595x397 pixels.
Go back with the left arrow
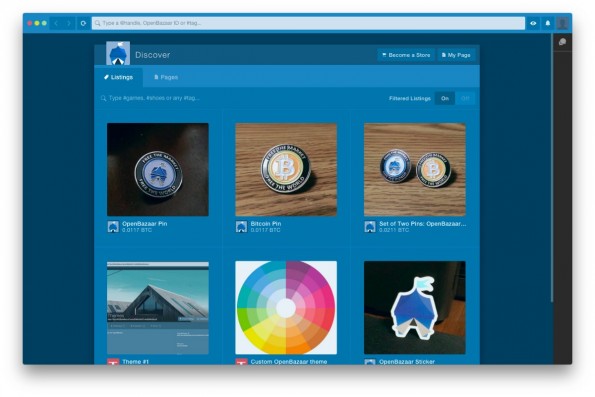pos(56,23)
